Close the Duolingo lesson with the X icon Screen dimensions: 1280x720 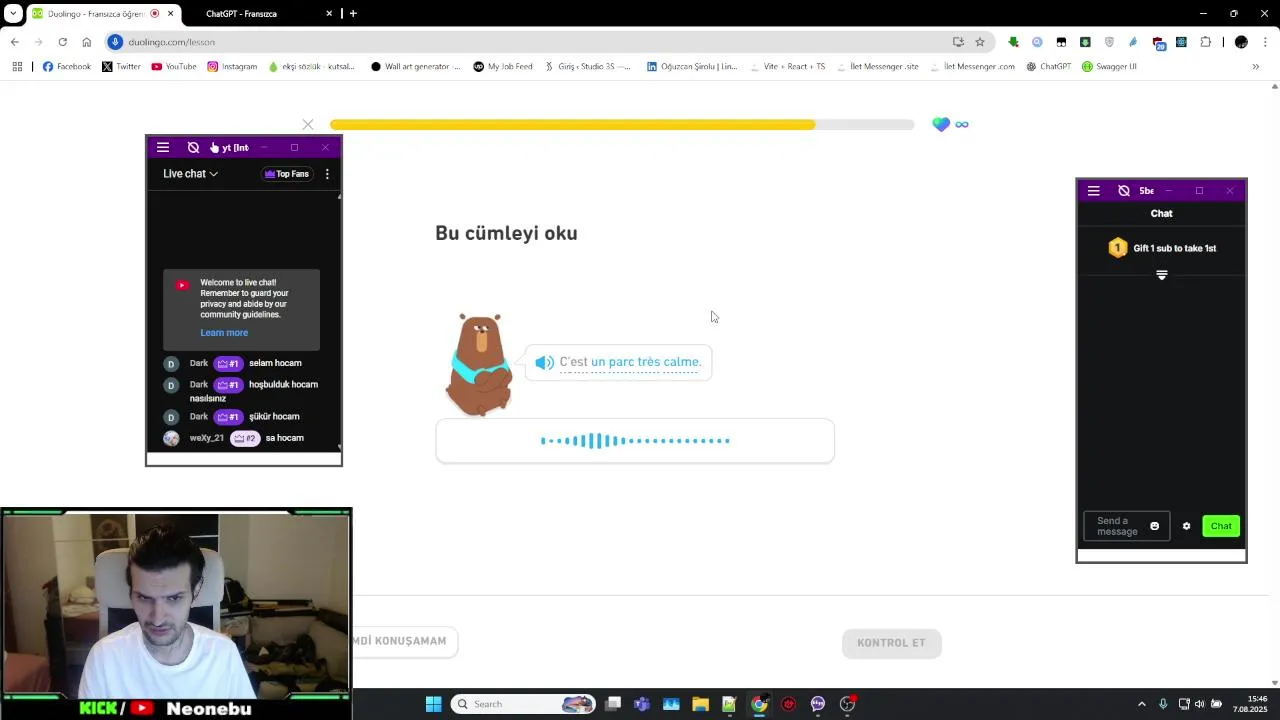coord(308,124)
